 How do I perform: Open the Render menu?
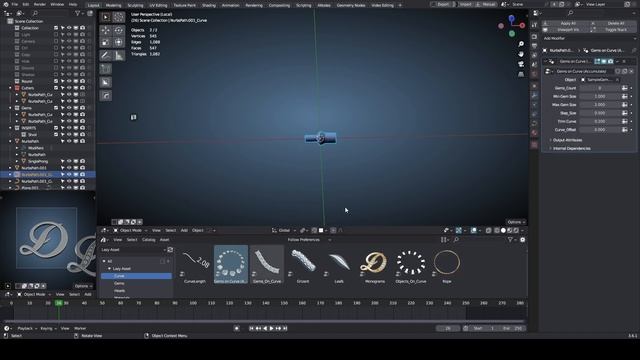click(x=40, y=4)
